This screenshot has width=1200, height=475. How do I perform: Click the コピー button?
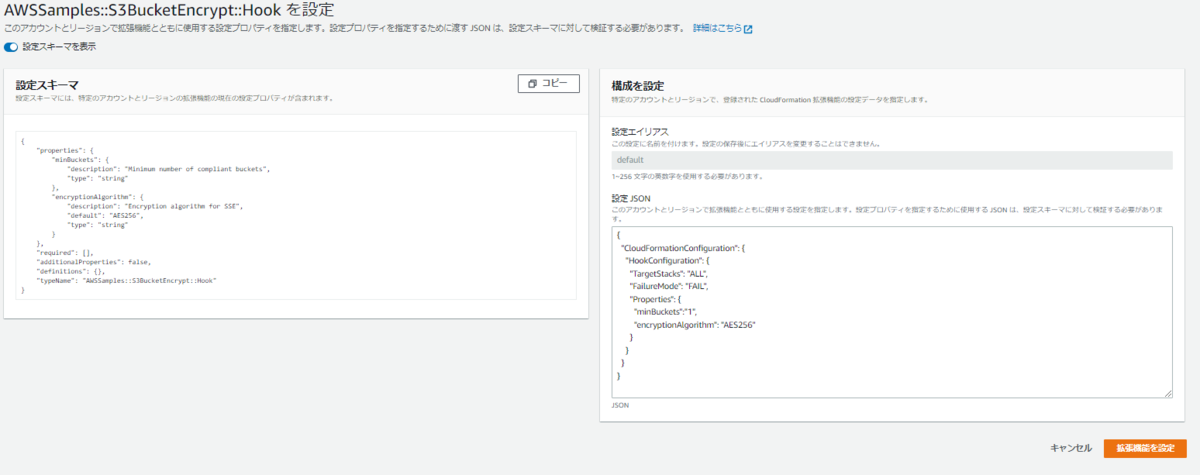point(548,84)
